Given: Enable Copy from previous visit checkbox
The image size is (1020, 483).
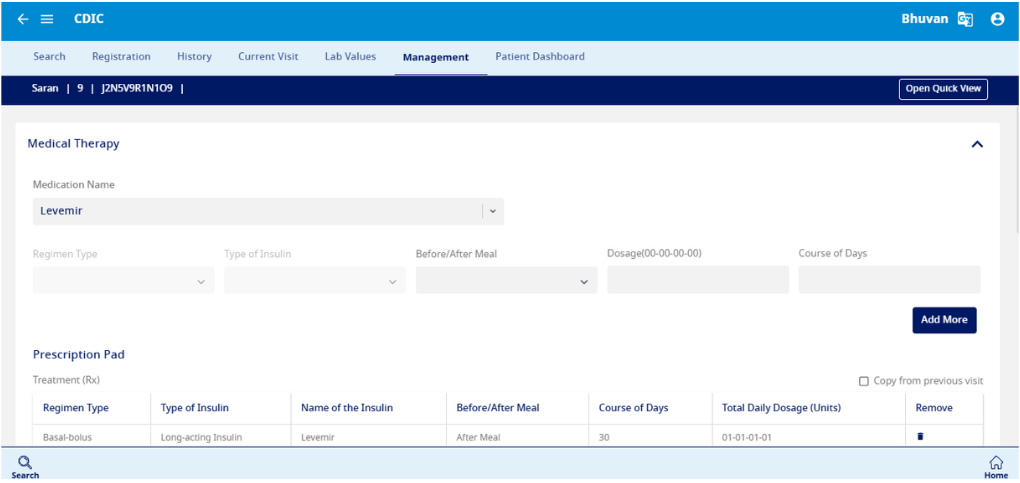Looking at the screenshot, I should pyautogui.click(x=864, y=381).
